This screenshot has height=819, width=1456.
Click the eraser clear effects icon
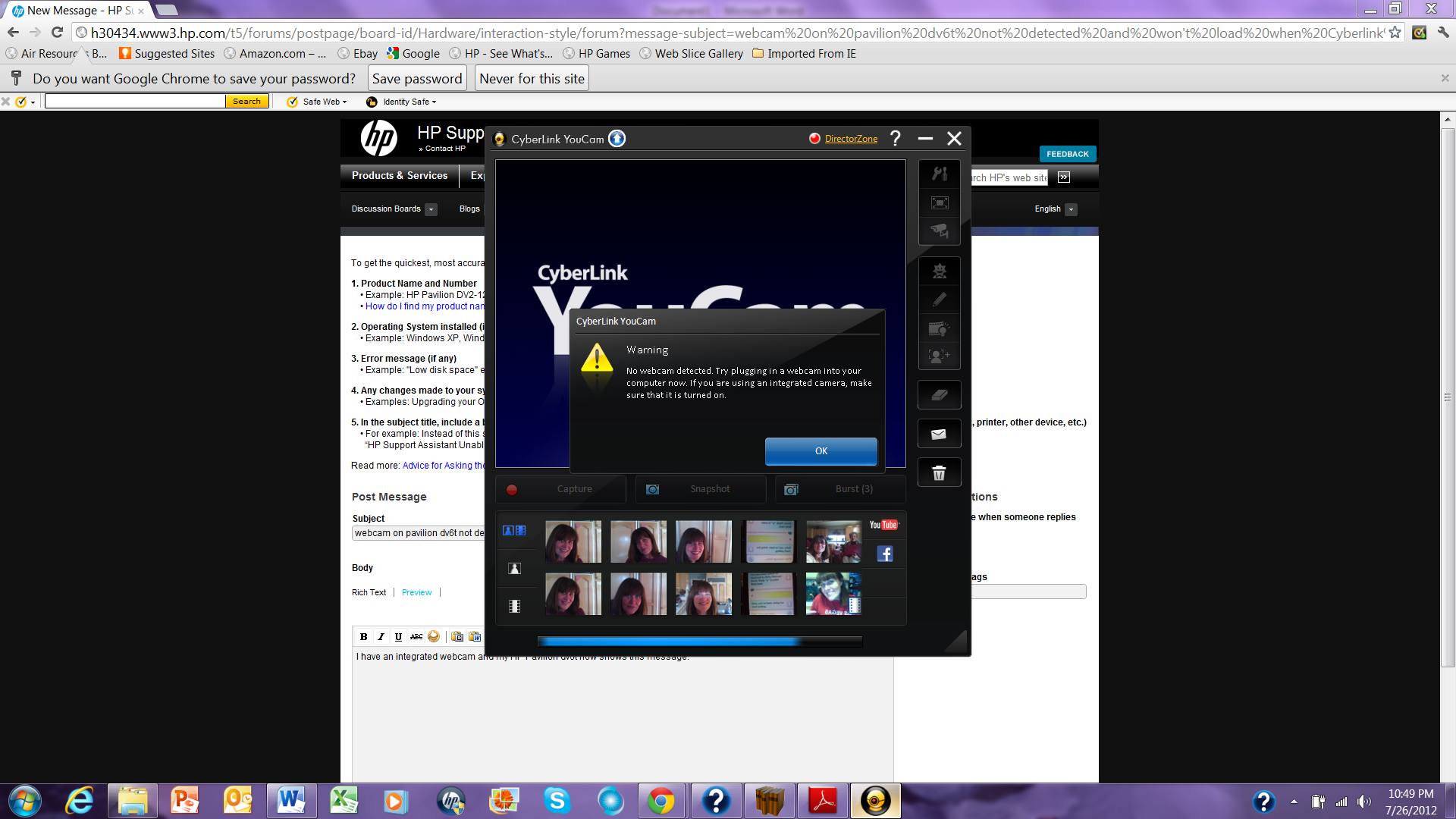pyautogui.click(x=939, y=395)
